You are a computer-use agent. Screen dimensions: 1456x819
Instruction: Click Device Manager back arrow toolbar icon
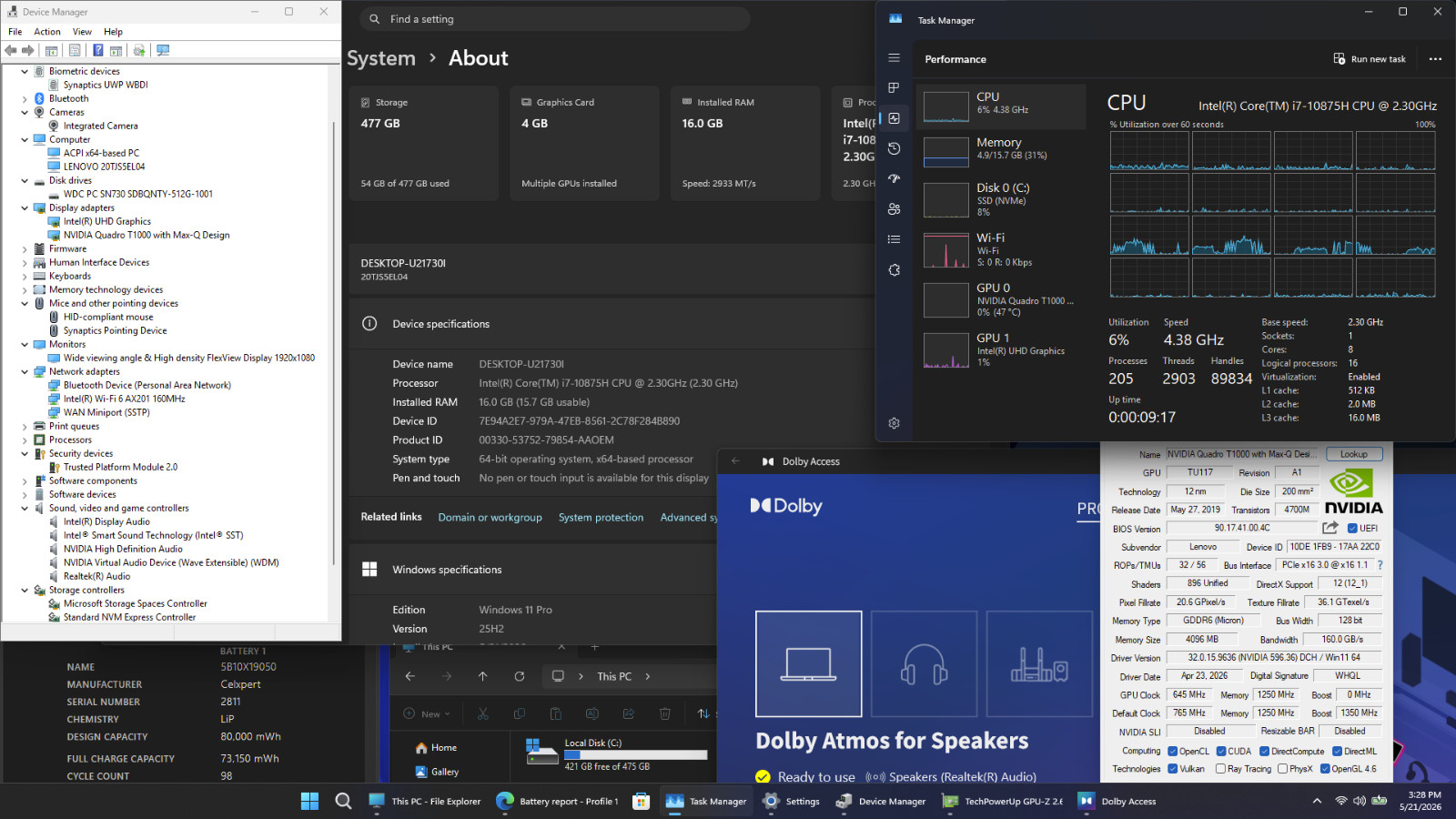pyautogui.click(x=11, y=51)
